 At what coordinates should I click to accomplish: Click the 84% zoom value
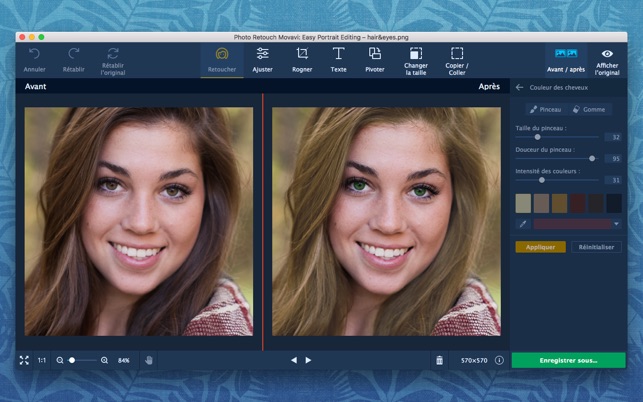124,361
